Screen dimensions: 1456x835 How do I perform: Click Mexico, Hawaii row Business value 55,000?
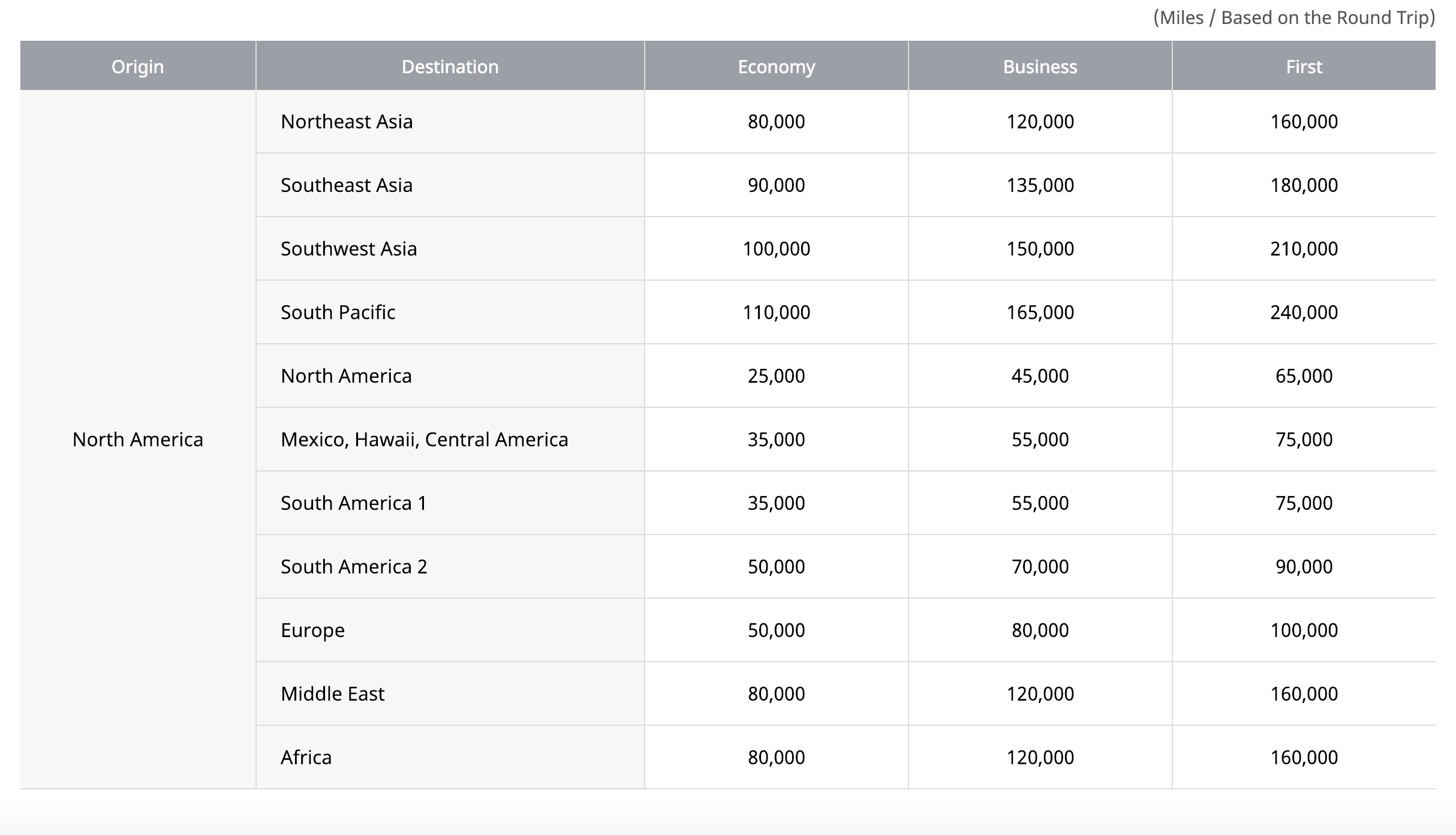pyautogui.click(x=1040, y=439)
